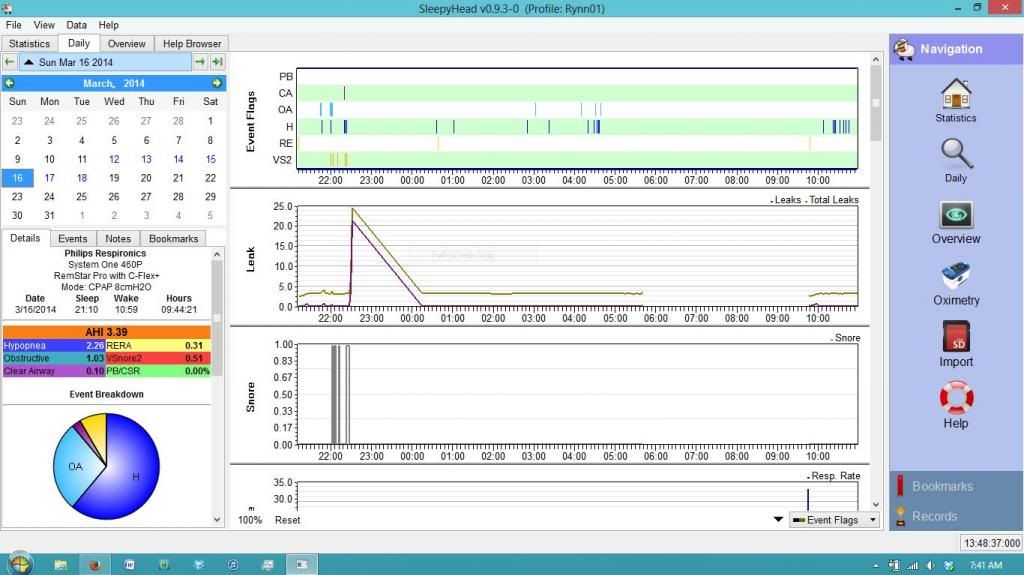Click Reset to restore graph zoom
Viewport: 1024px width, 575px height.
[x=287, y=520]
